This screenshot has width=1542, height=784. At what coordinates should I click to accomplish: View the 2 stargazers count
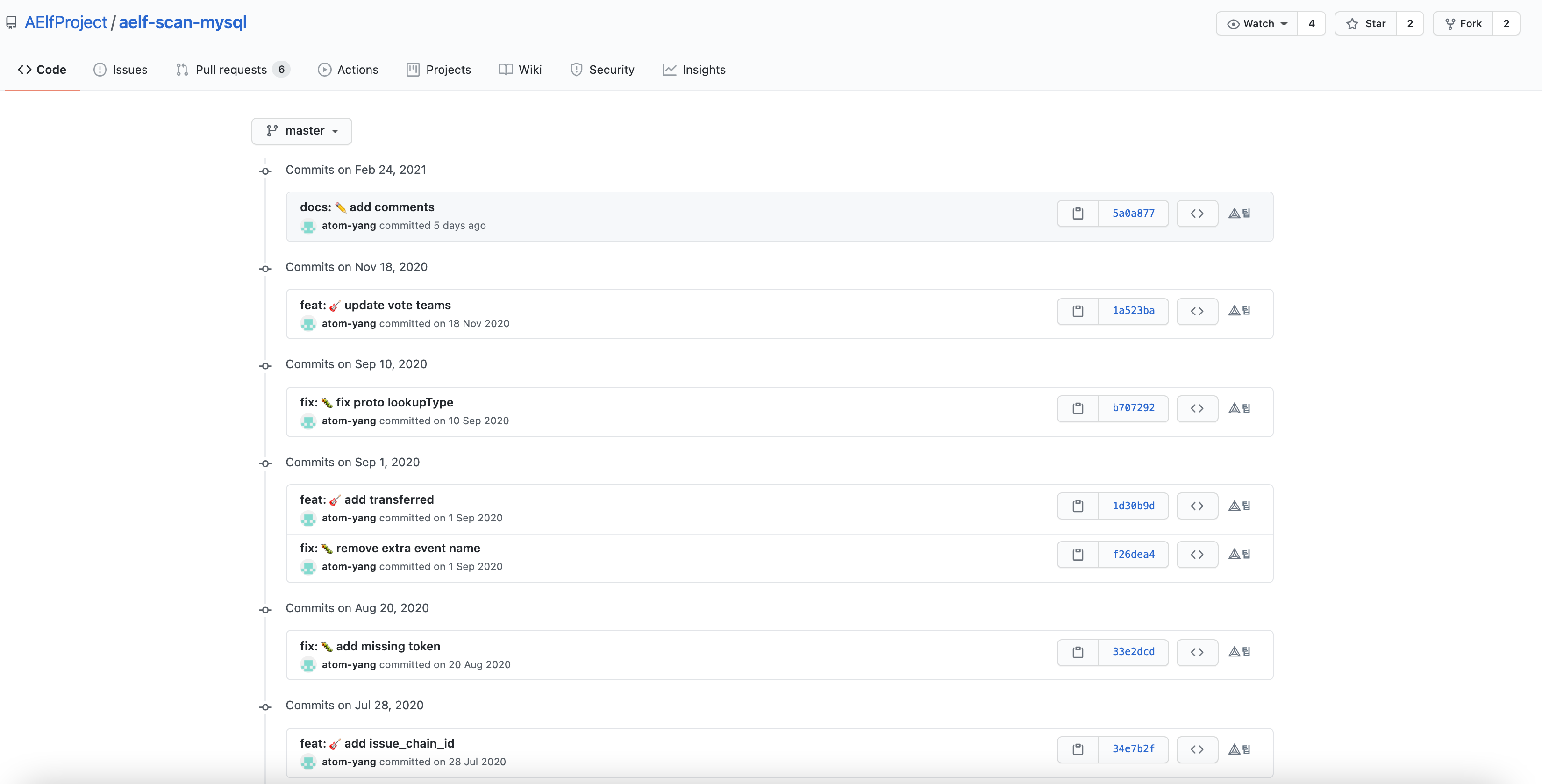tap(1410, 24)
